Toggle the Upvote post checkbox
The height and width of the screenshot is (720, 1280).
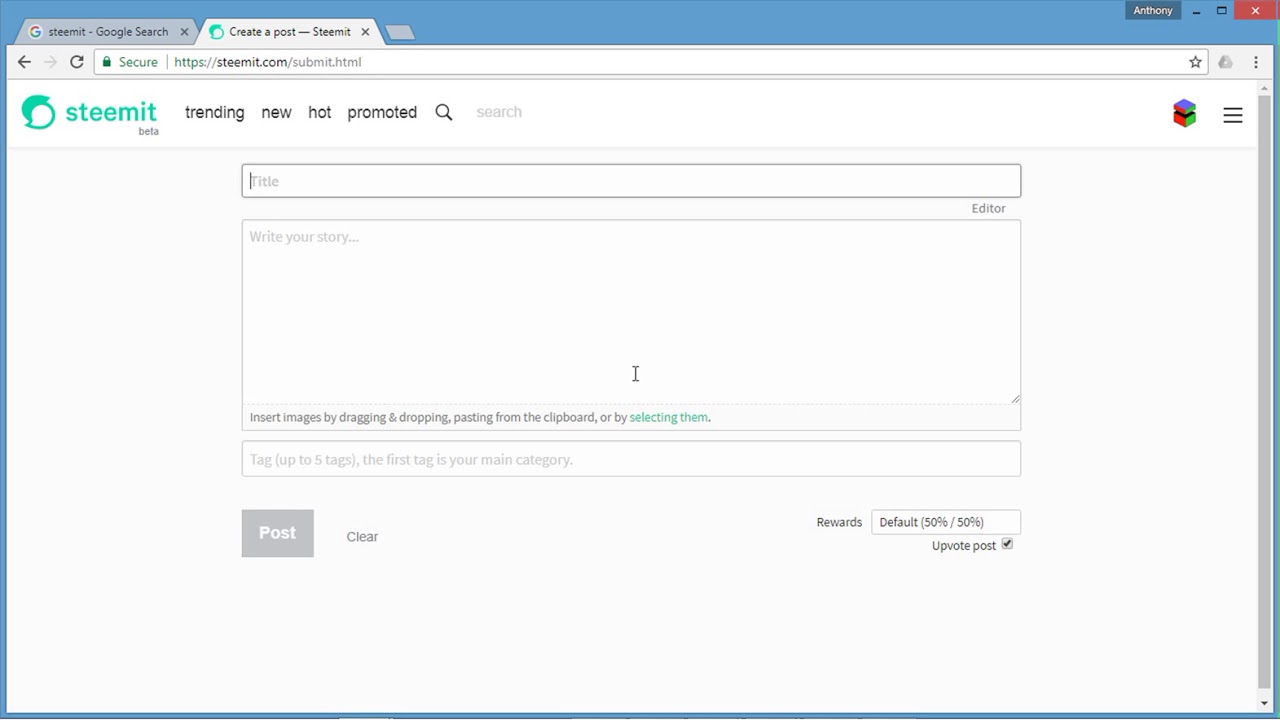[x=1007, y=544]
